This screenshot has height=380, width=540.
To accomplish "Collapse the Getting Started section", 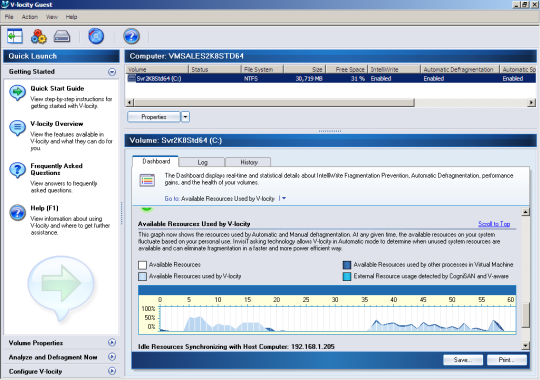I will click(112, 72).
